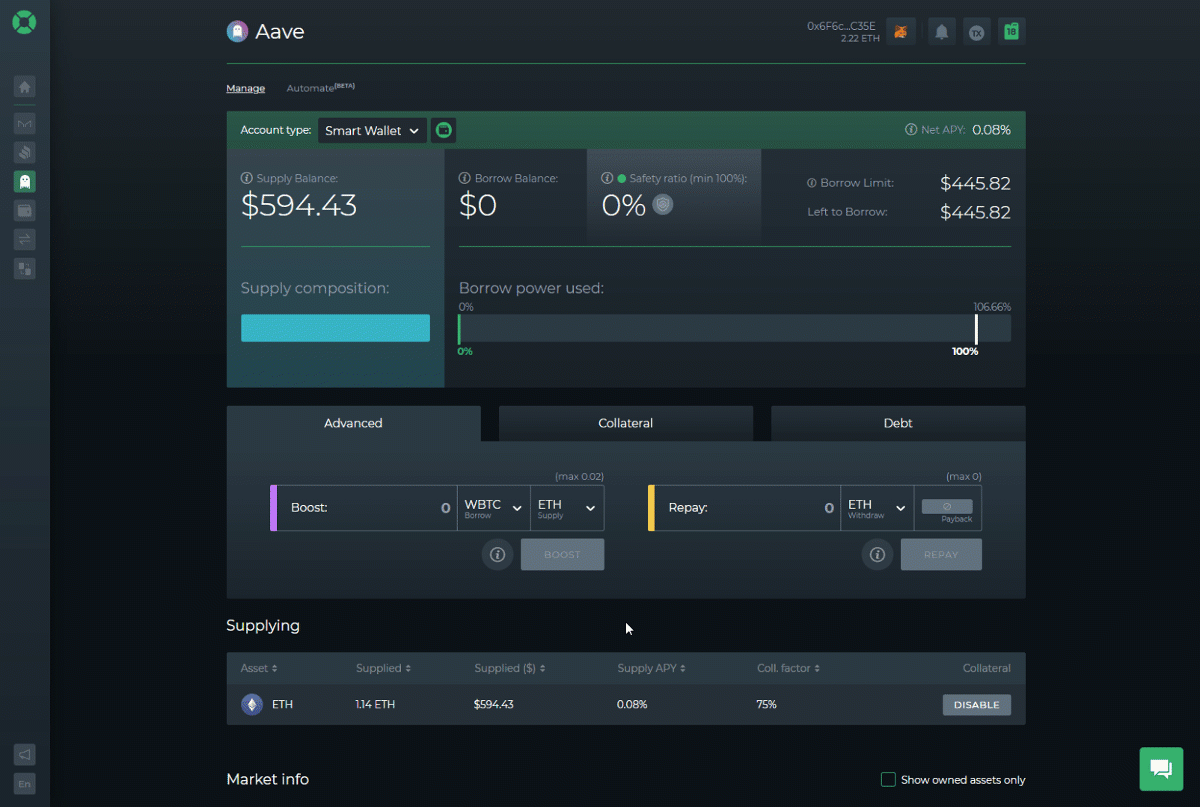Click the Safety ratio info icon
This screenshot has width=1200, height=807.
[x=607, y=178]
